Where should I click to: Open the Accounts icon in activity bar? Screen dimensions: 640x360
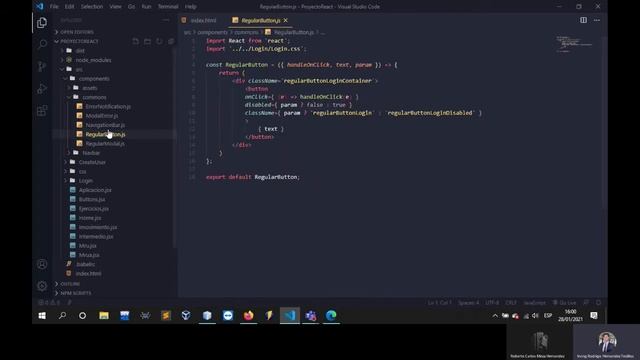click(42, 264)
